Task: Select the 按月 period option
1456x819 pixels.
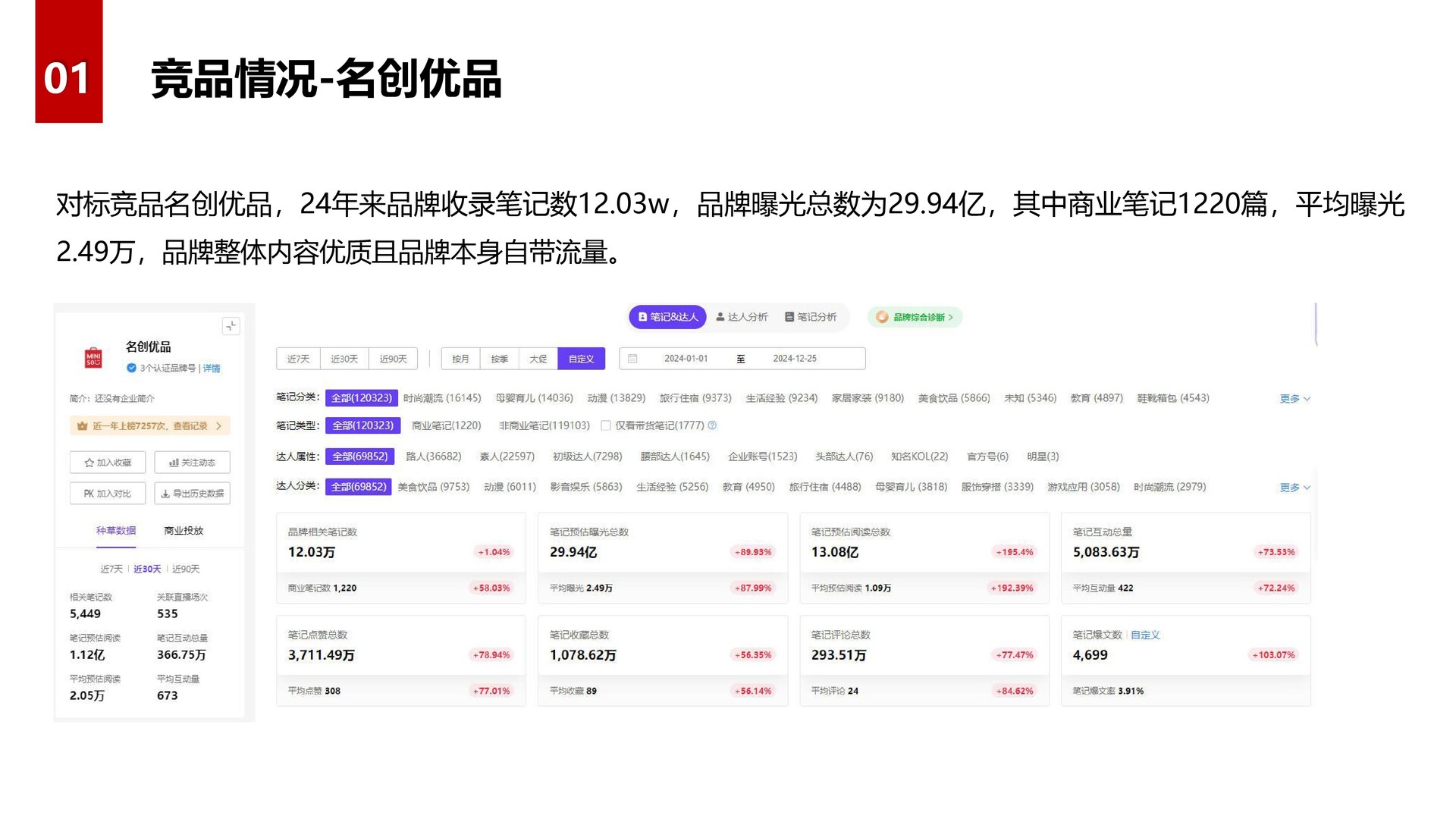Action: point(461,359)
